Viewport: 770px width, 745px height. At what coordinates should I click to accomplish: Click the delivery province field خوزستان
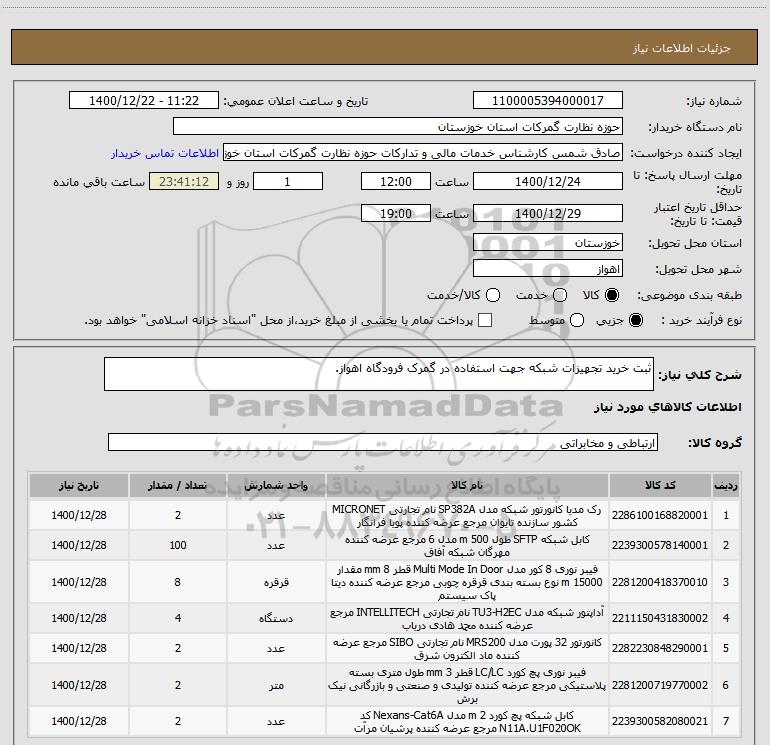pyautogui.click(x=548, y=243)
